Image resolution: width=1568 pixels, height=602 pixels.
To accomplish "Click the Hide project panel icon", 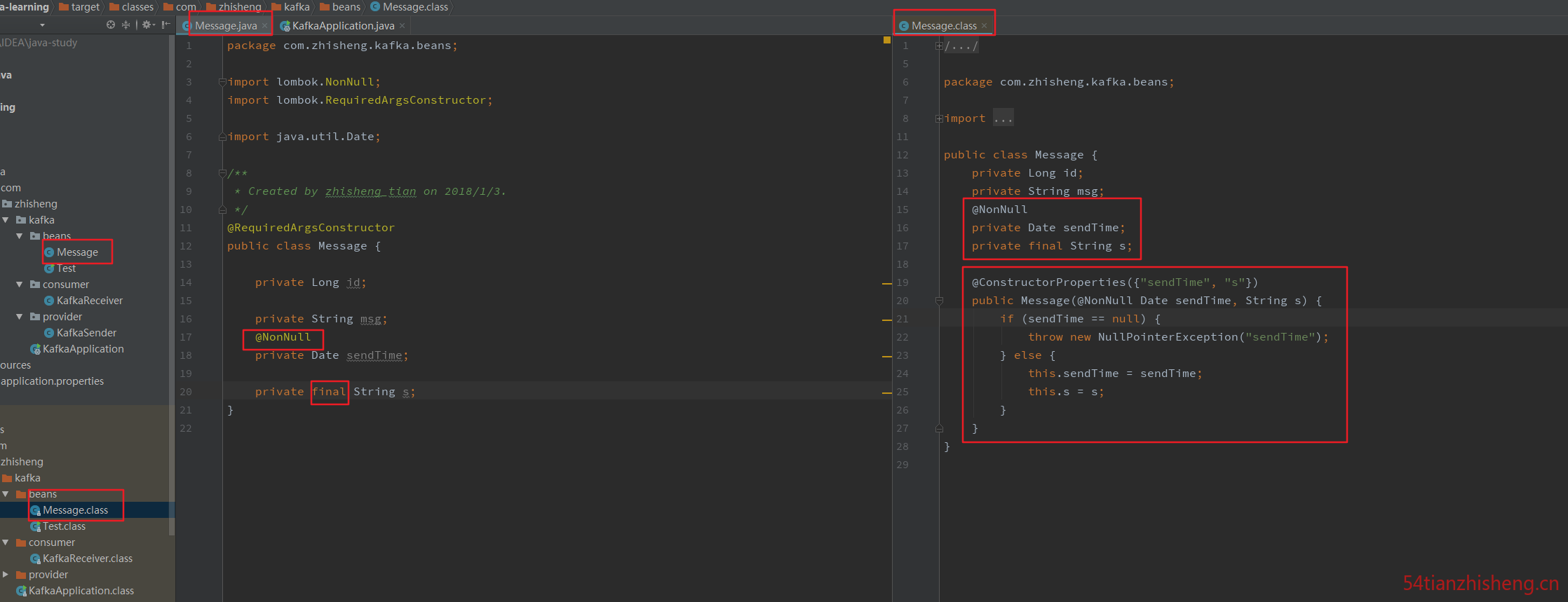I will 166,25.
